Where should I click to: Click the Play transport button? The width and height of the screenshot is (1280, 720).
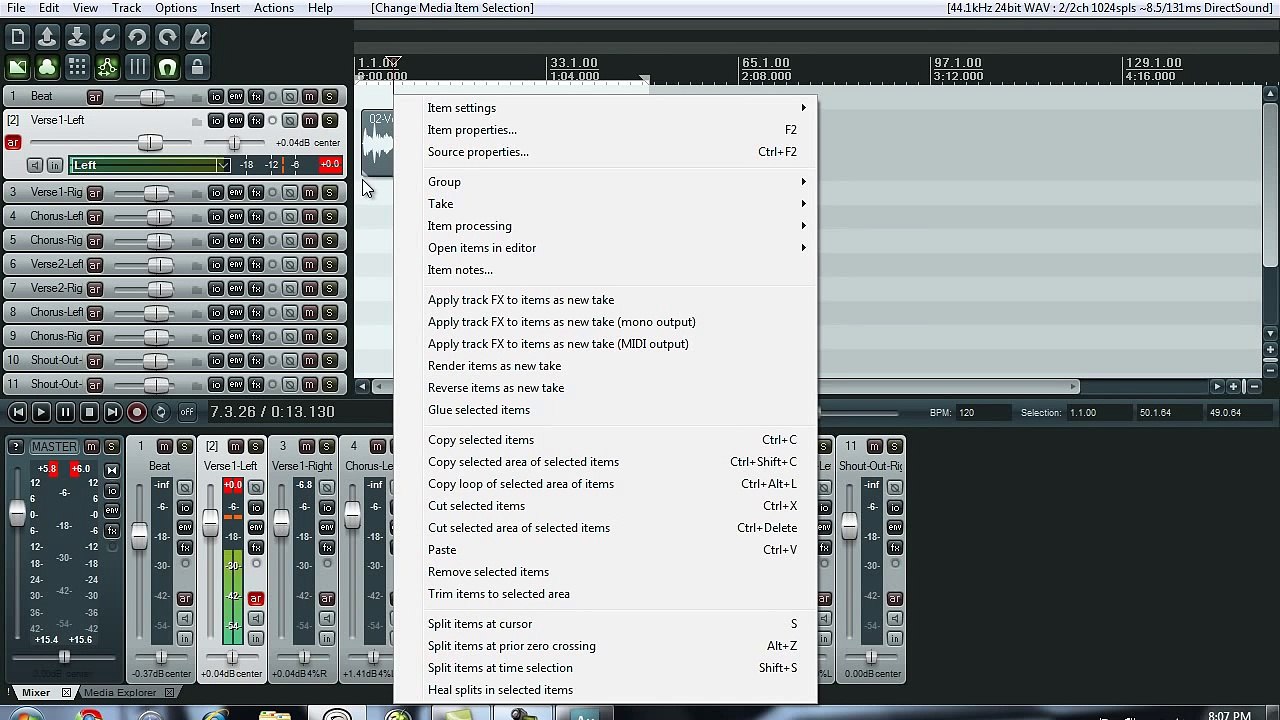pos(41,412)
